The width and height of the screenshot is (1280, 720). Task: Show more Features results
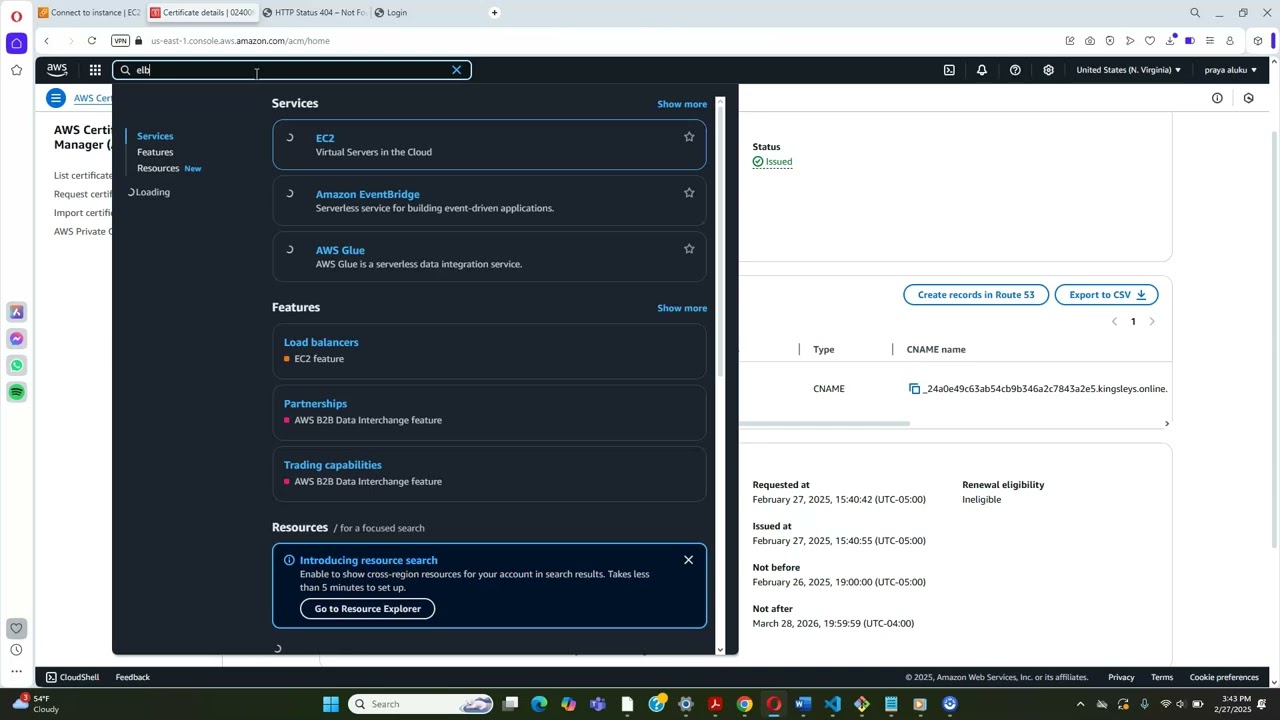[682, 308]
